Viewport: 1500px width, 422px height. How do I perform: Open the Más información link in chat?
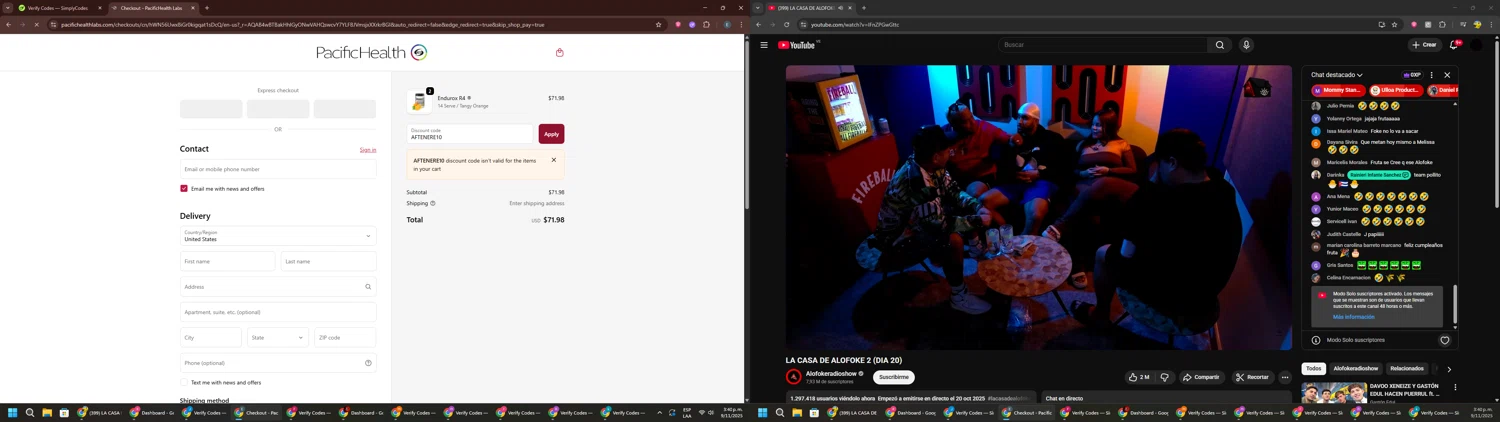(x=1353, y=317)
